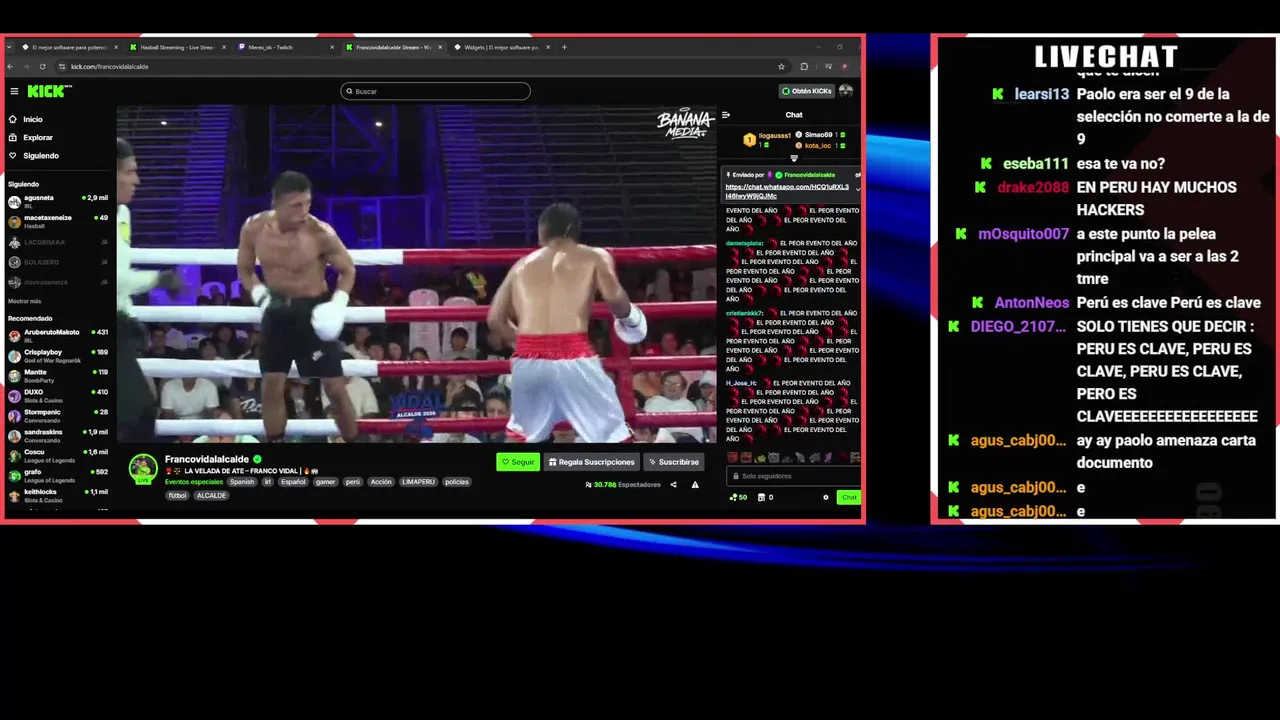Click top gifter llogausss1 in leaderboard
1280x720 pixels.
pos(774,135)
